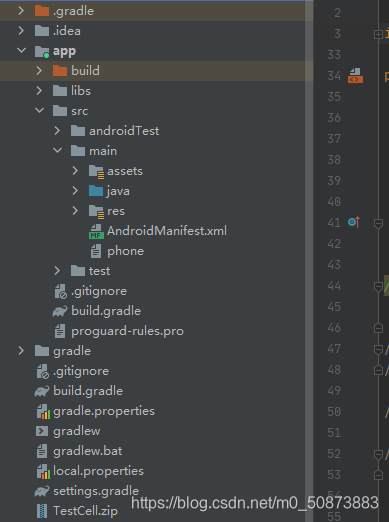This screenshot has width=389, height=522.
Task: Click the assets resource folder icon
Action: (x=96, y=172)
